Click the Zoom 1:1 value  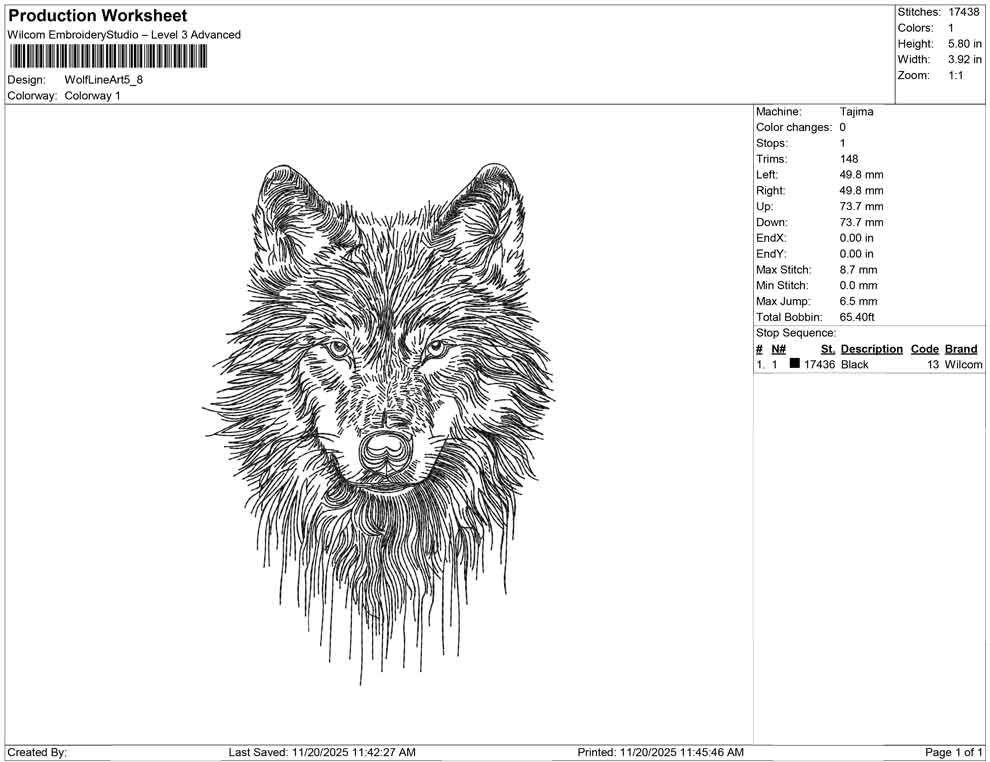click(957, 74)
